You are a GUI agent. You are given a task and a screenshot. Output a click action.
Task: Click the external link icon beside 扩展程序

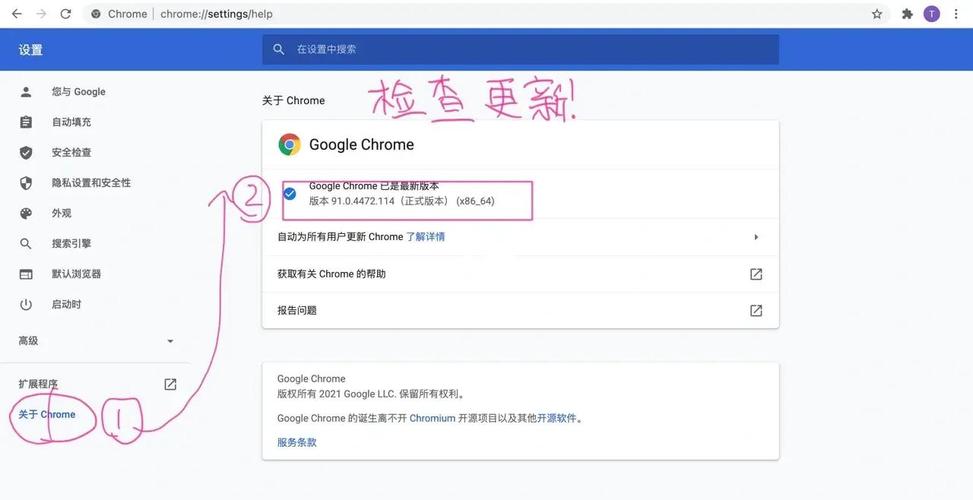click(170, 384)
